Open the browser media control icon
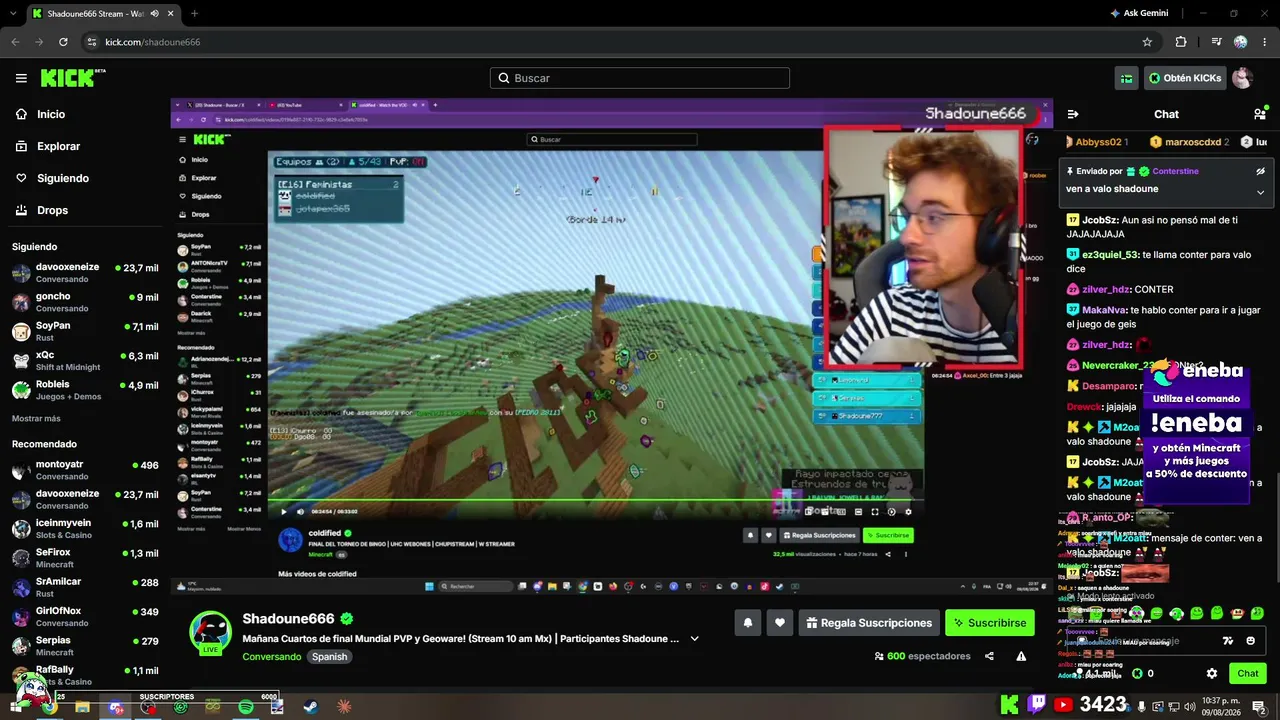The height and width of the screenshot is (720, 1280). point(1216,42)
